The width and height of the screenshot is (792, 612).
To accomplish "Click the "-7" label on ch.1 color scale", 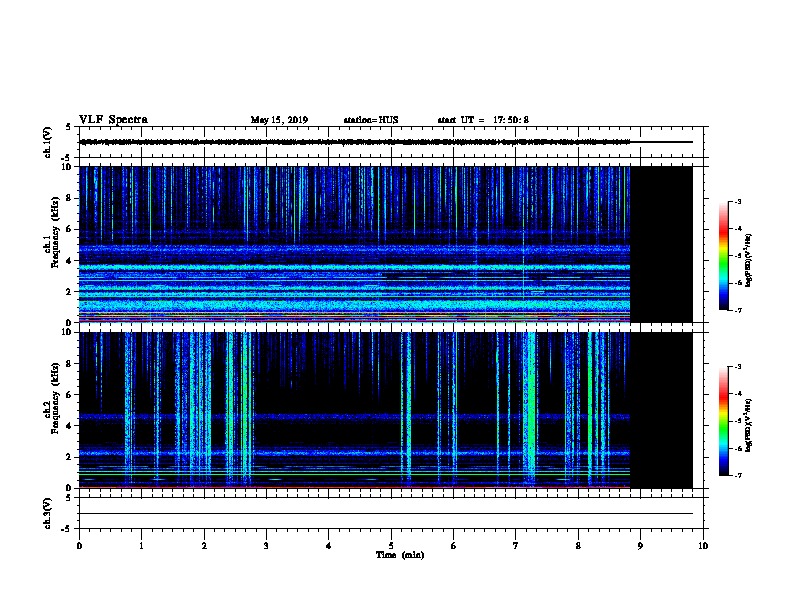I will tap(737, 310).
